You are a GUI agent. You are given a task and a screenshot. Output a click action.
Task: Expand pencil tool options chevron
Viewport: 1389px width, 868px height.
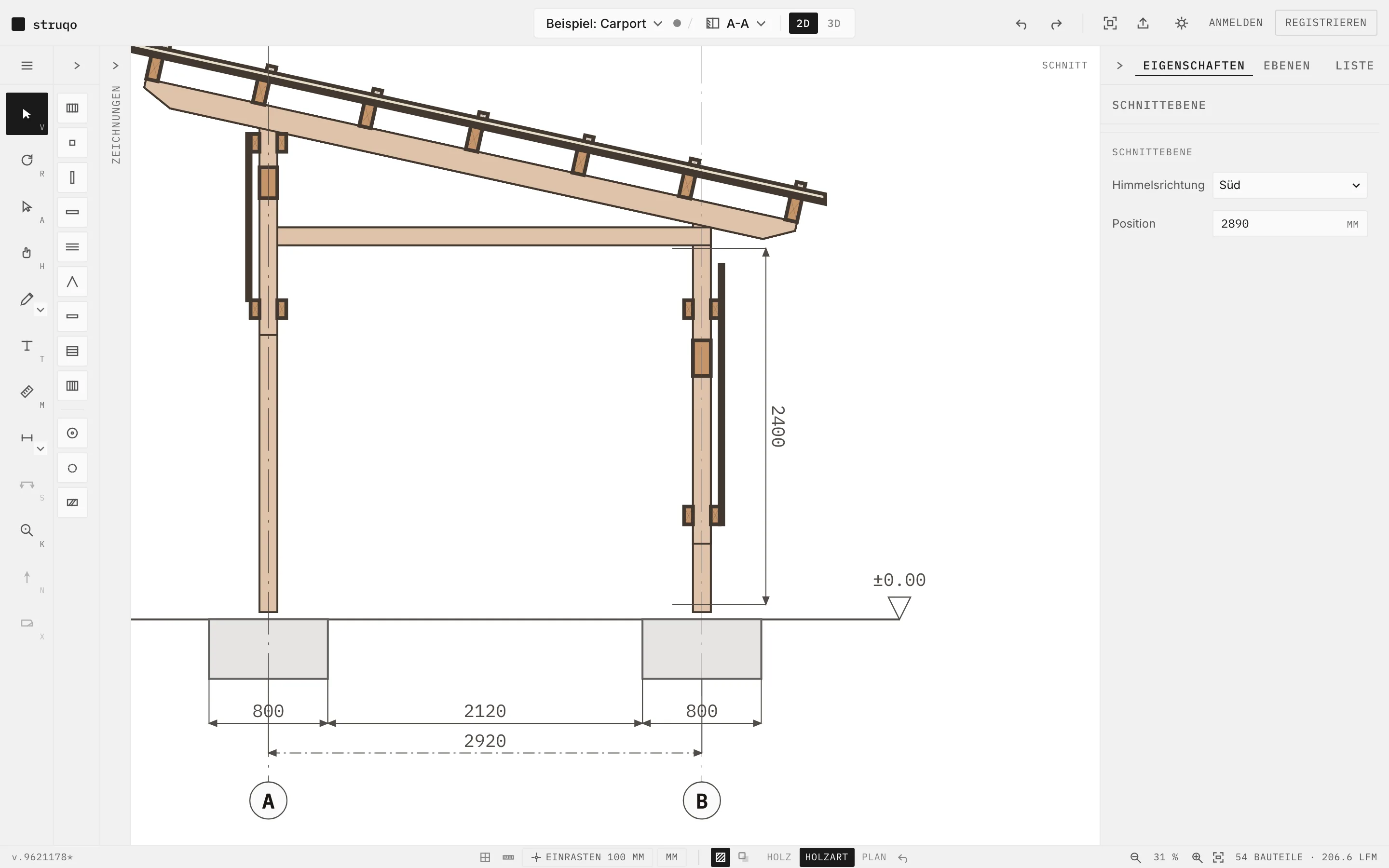point(40,310)
